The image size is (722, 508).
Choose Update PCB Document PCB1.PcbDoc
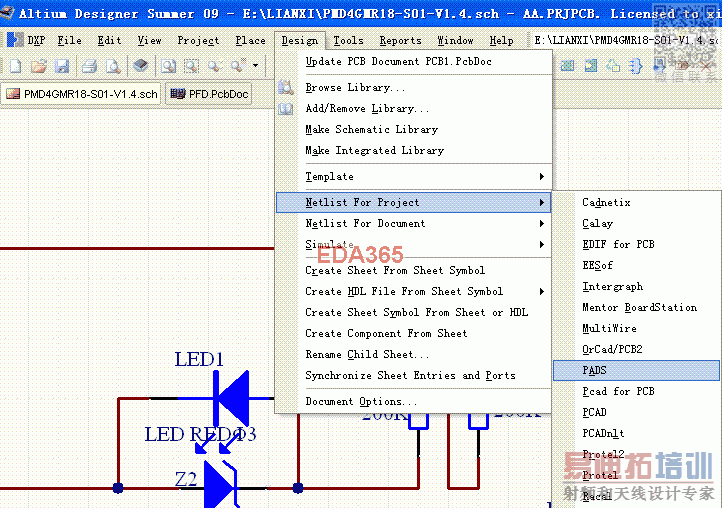coord(413,61)
